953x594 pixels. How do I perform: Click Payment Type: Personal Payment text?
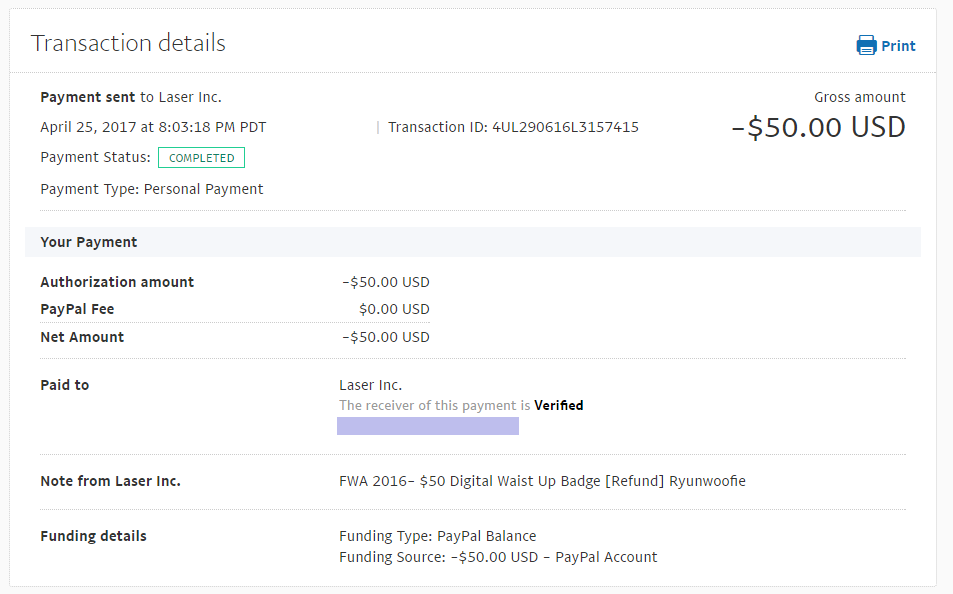point(152,189)
